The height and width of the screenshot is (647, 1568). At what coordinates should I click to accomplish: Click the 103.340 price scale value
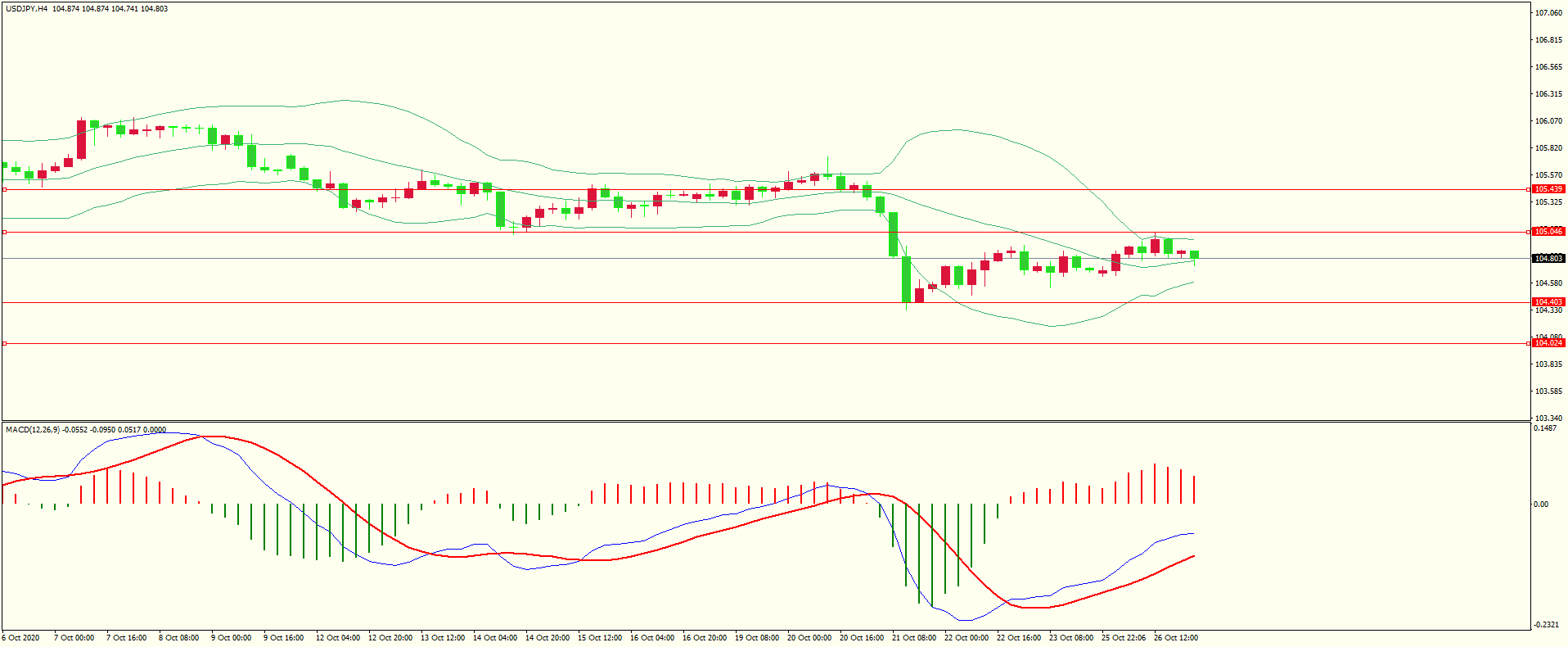1548,419
